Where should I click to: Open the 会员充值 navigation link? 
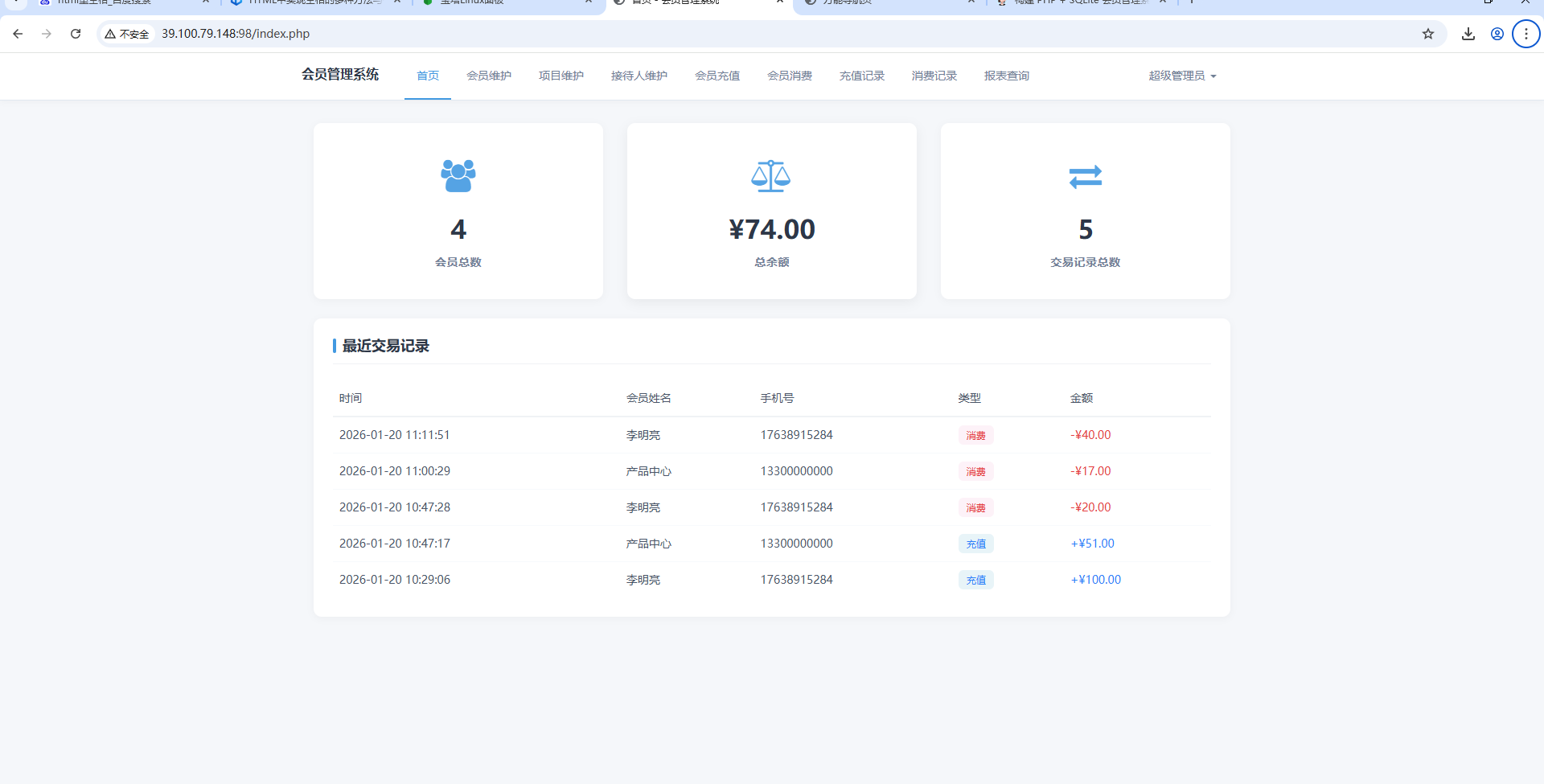(717, 76)
